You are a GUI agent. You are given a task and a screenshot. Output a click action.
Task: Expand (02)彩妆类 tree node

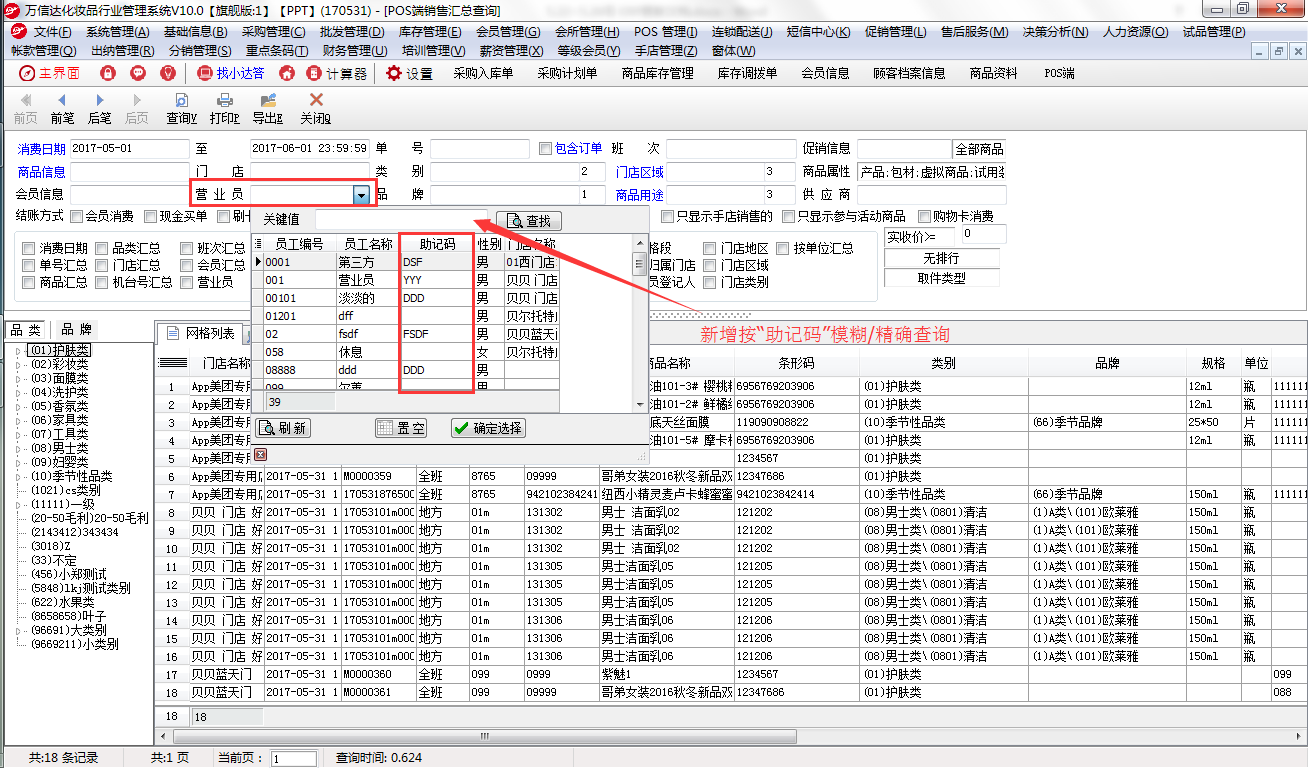(x=18, y=365)
